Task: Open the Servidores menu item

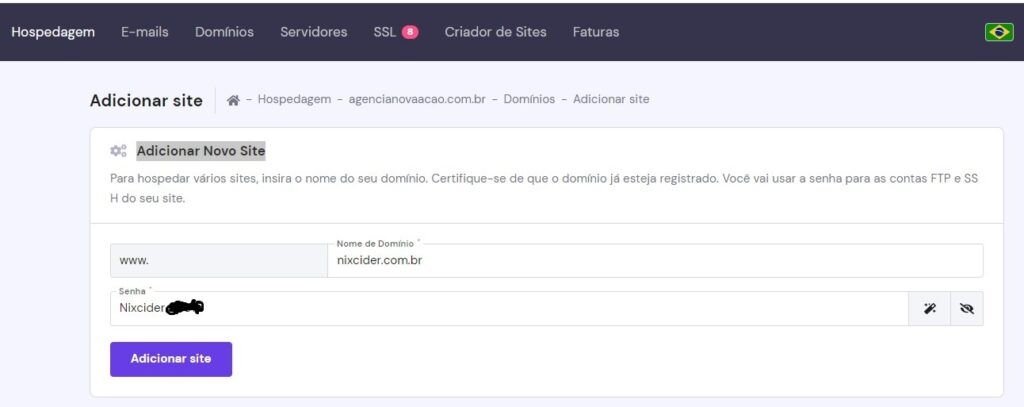Action: [313, 32]
